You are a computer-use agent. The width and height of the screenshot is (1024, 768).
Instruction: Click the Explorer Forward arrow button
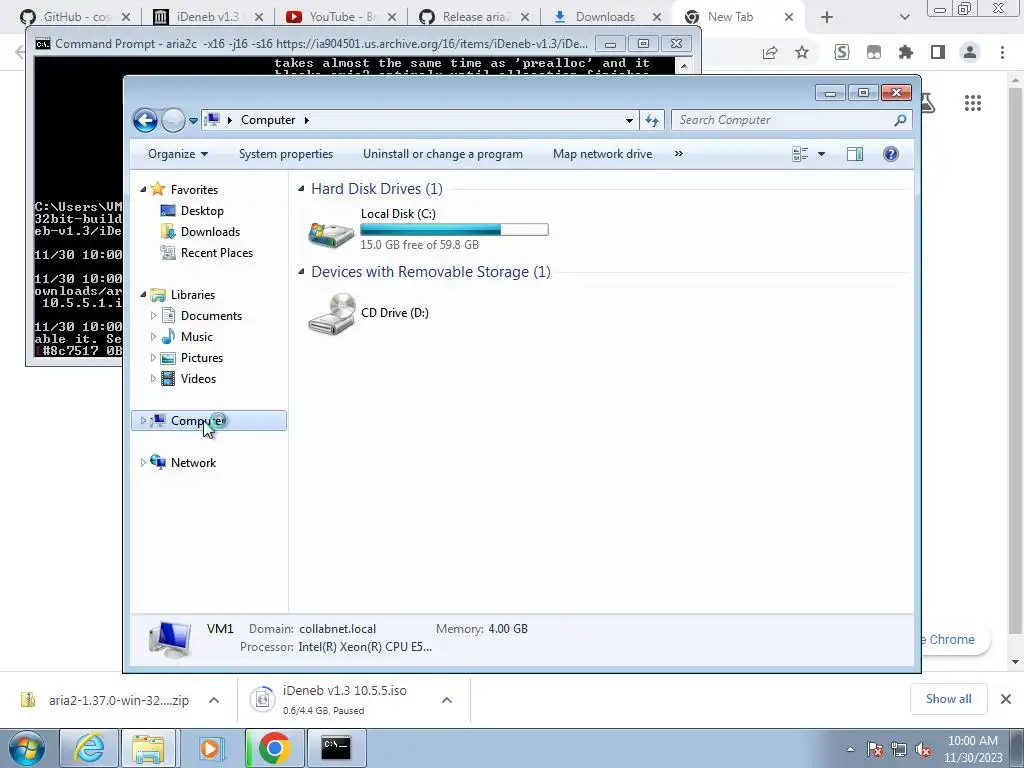click(x=173, y=120)
